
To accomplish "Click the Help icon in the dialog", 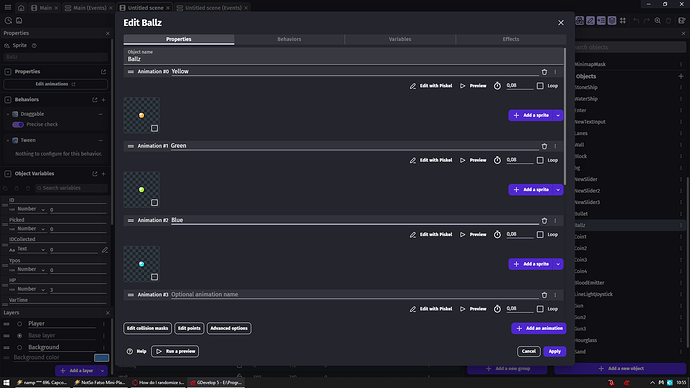I will 130,351.
